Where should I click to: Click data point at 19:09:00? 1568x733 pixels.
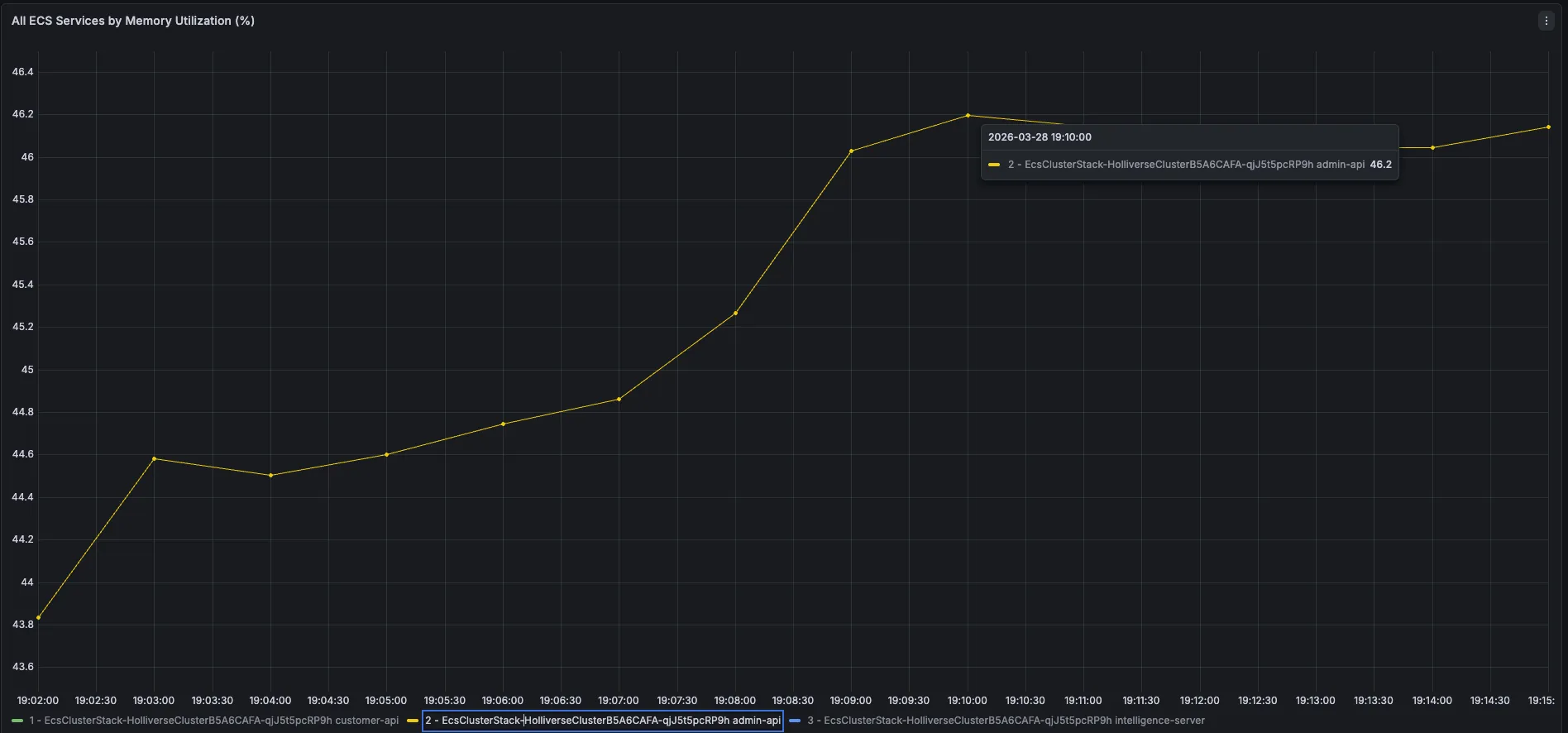[851, 151]
